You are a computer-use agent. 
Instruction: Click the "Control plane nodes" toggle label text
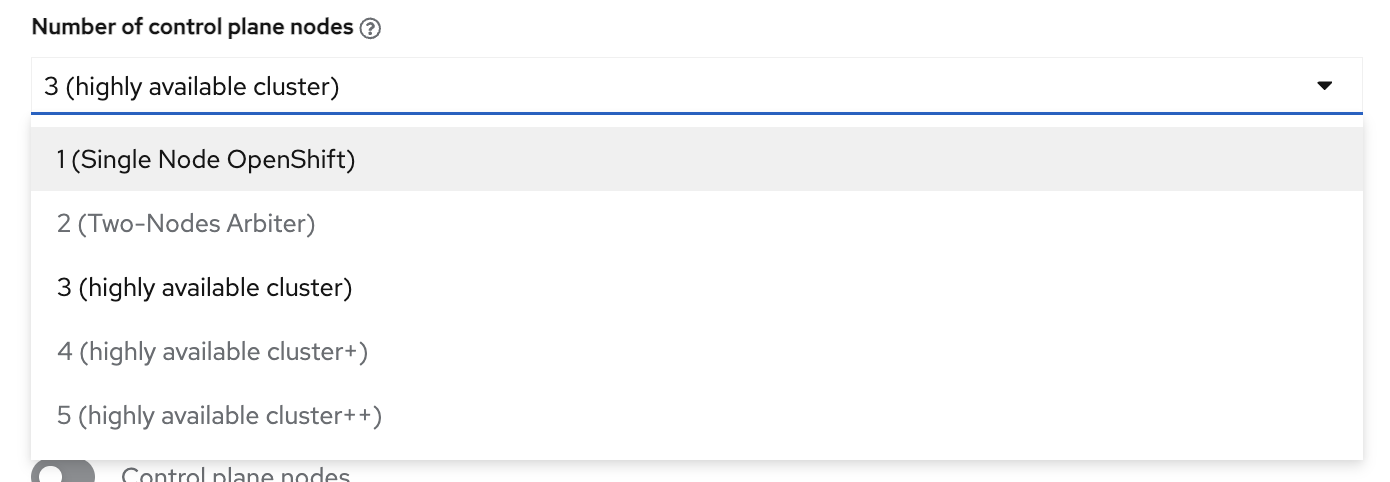pyautogui.click(x=235, y=475)
